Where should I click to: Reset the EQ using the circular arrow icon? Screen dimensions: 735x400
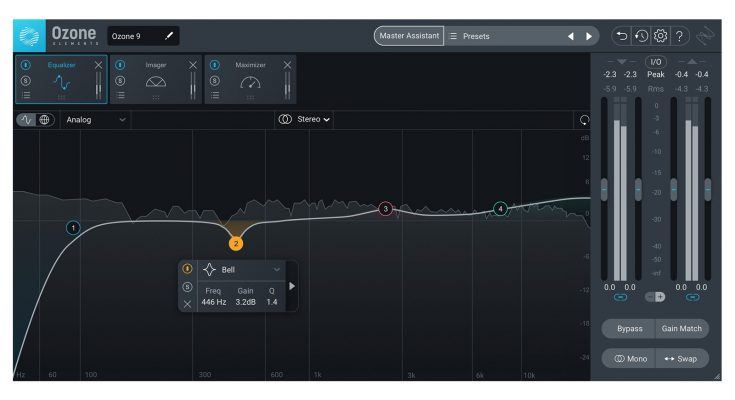585,120
